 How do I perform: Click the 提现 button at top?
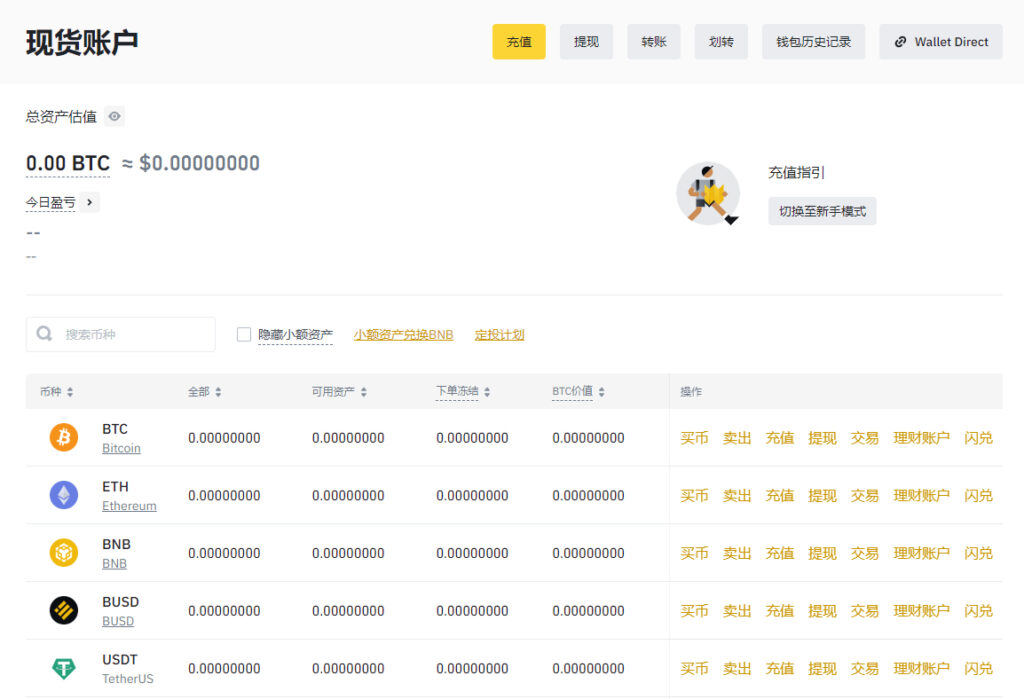(x=586, y=42)
